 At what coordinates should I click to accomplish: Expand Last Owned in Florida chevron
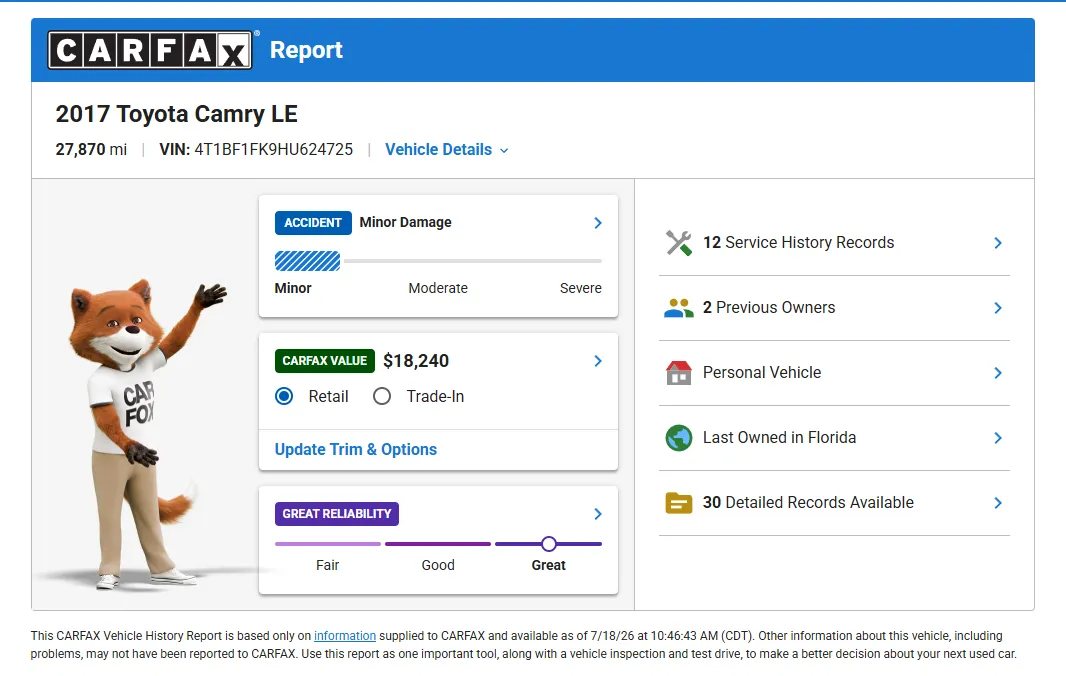point(997,438)
